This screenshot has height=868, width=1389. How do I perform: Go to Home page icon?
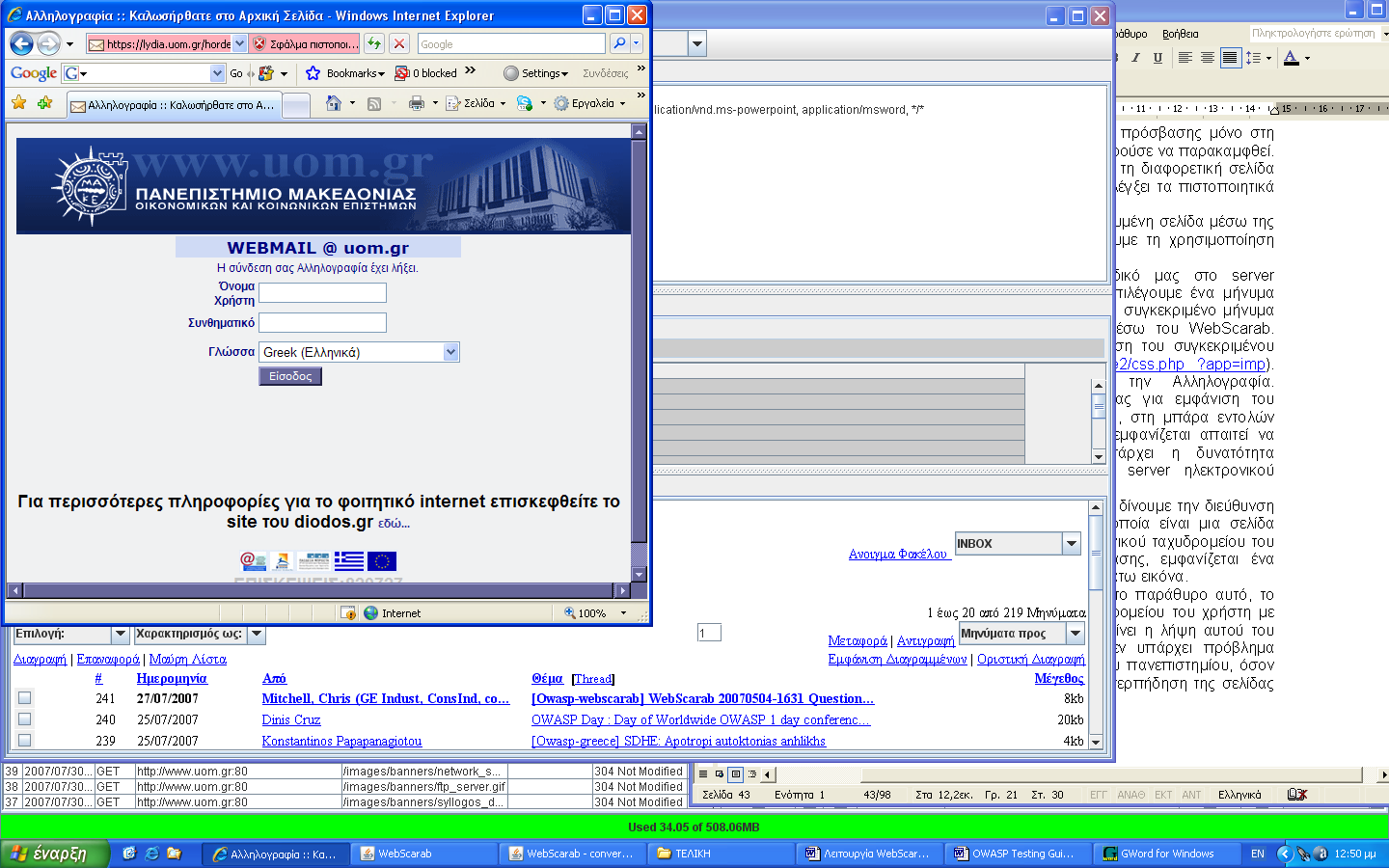click(x=334, y=103)
